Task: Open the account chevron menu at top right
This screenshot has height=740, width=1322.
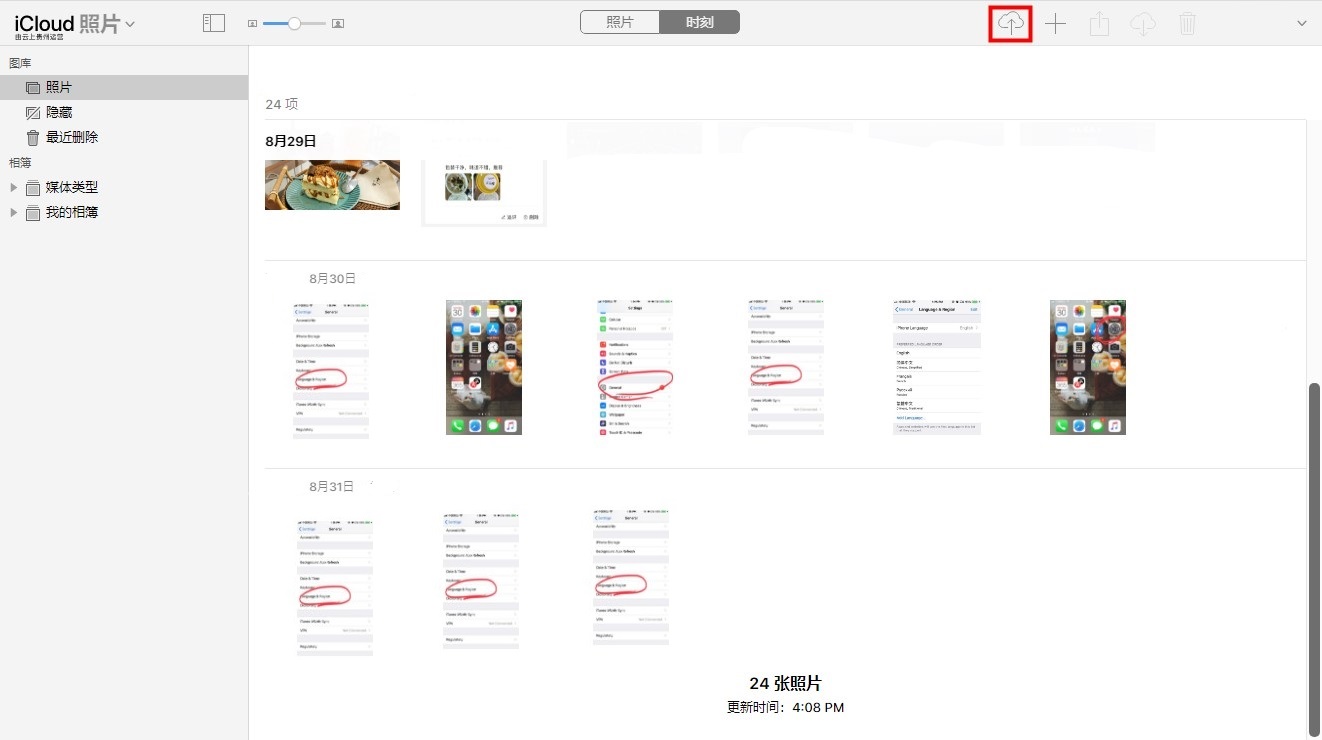Action: [x=1301, y=23]
